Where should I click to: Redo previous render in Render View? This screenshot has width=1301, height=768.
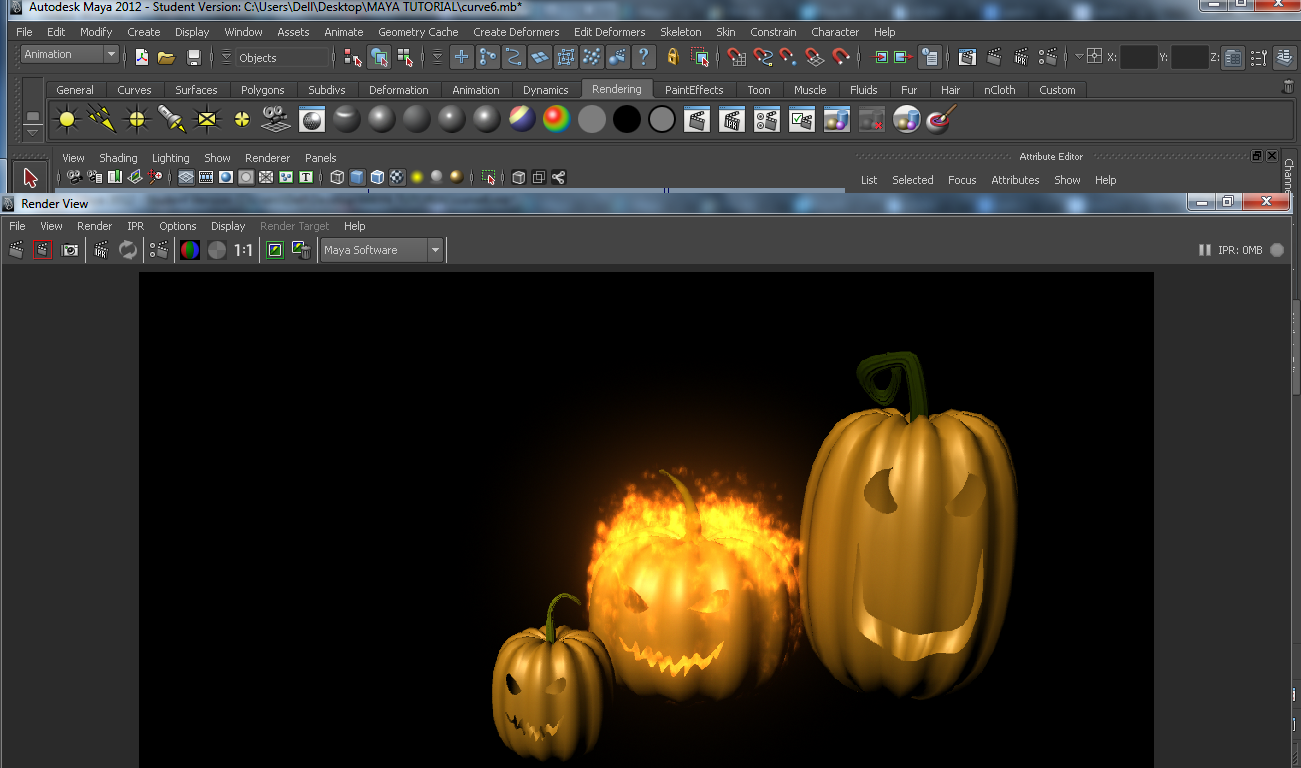pyautogui.click(x=16, y=250)
